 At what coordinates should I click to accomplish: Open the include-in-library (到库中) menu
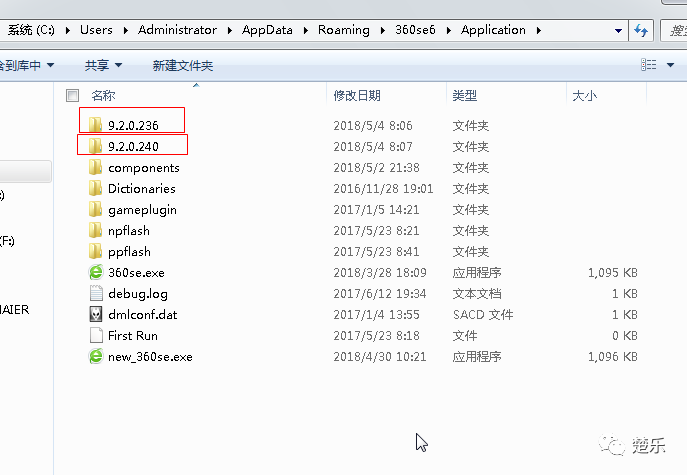click(x=26, y=65)
